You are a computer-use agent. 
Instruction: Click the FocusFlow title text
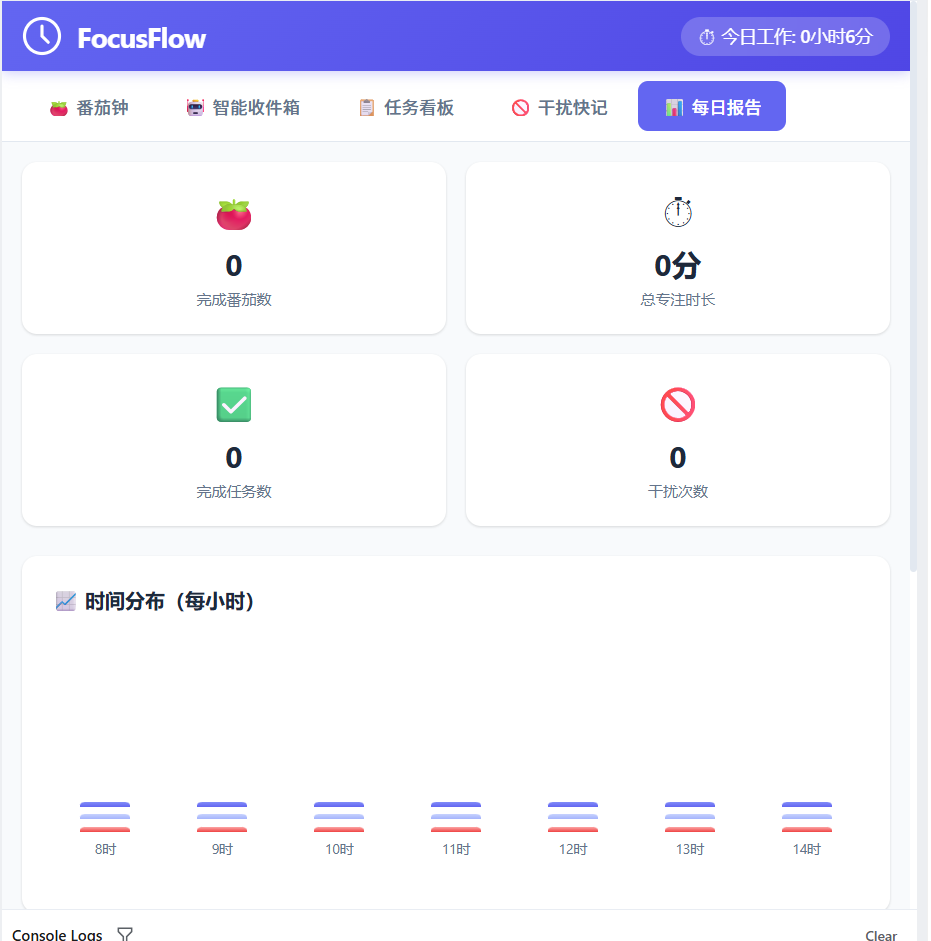coord(142,38)
